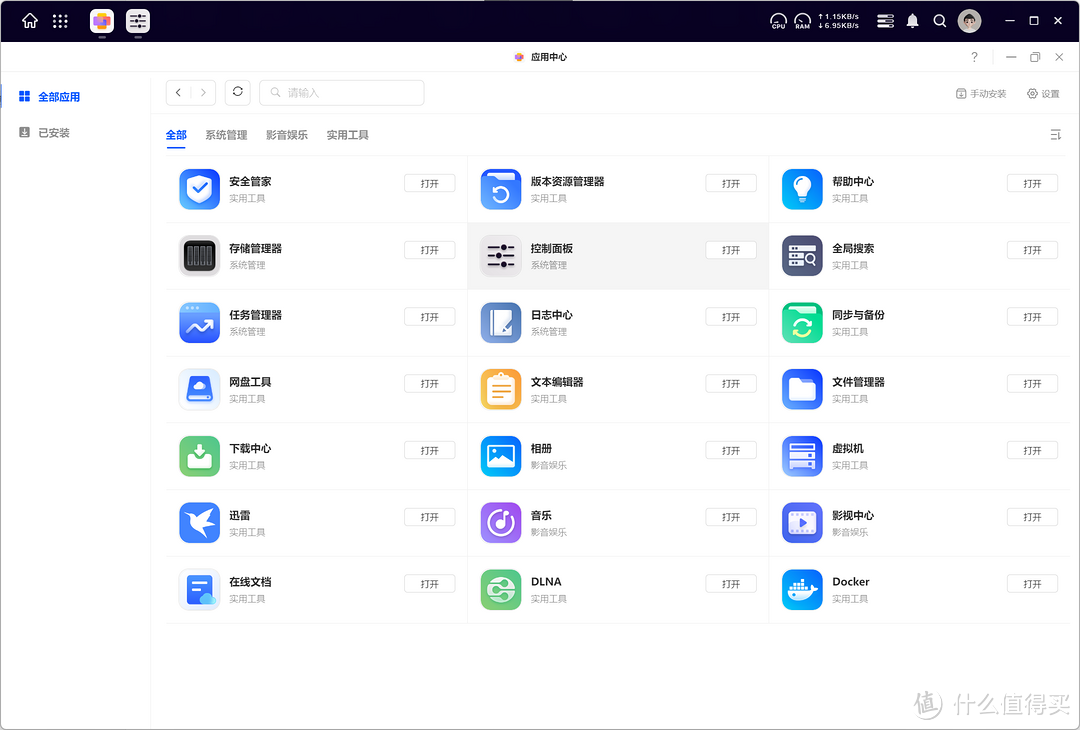Click the 控制面板 sliders icon
This screenshot has height=730, width=1080.
click(x=500, y=256)
